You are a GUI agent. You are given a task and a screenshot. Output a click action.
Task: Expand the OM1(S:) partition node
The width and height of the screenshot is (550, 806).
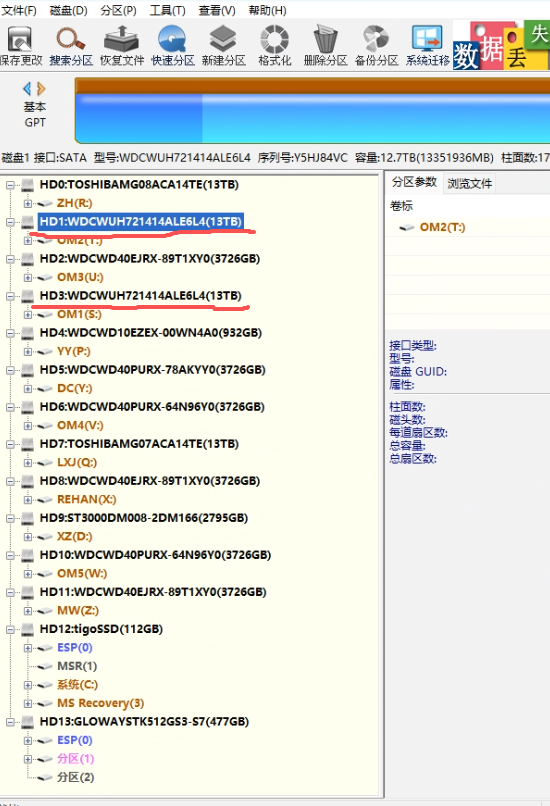pos(28,314)
